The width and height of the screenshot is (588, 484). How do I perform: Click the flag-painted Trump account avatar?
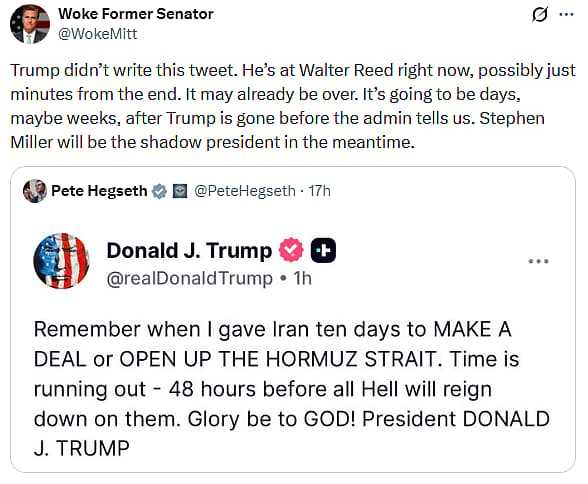[62, 261]
